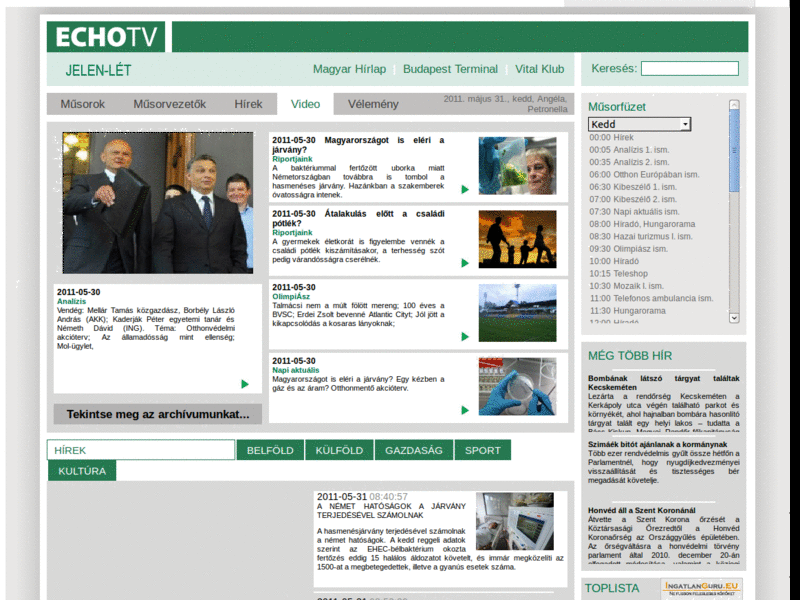Click 'Tekintse meg az archívumunkat...' button
800x600 pixels.
point(158,414)
